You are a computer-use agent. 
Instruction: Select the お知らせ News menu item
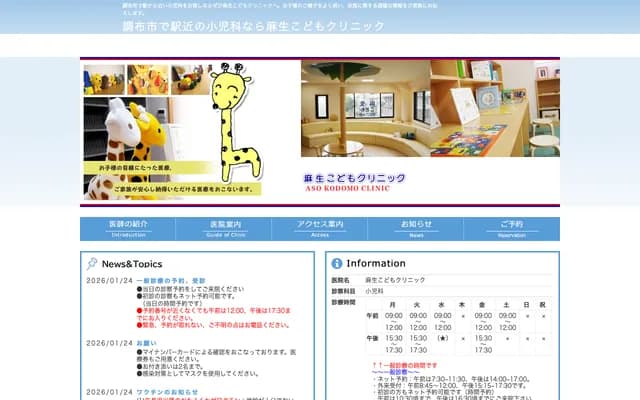416,228
